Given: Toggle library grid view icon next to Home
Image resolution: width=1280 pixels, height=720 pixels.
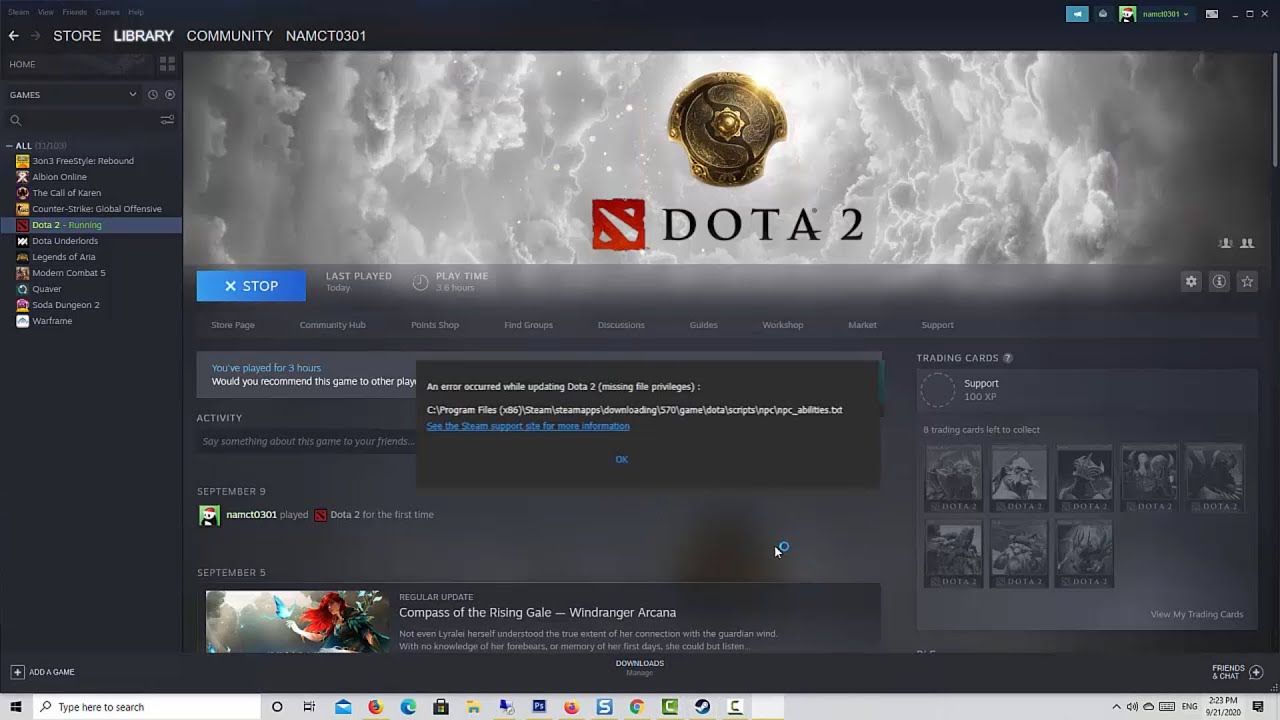Looking at the screenshot, I should [167, 64].
